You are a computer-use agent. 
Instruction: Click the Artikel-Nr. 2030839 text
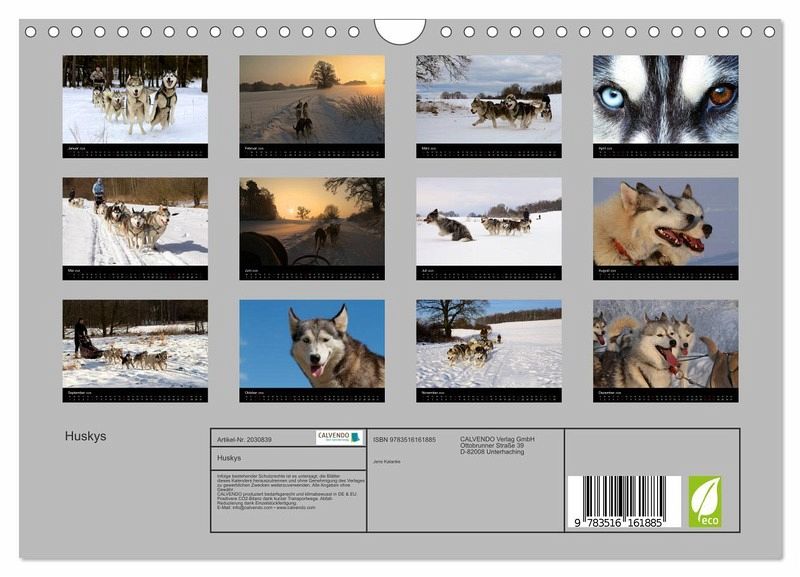tap(244, 439)
